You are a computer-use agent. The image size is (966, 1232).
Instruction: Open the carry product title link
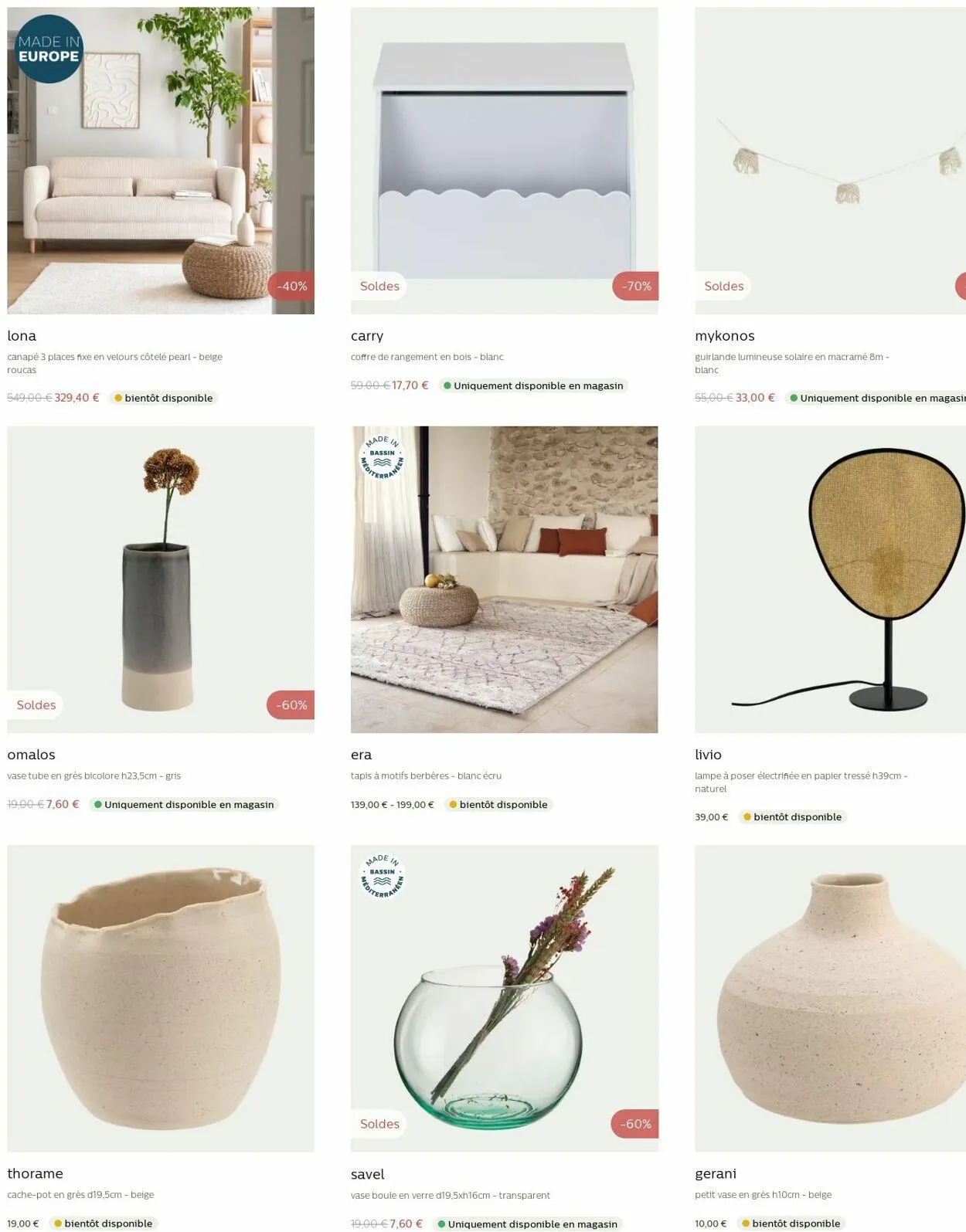[367, 336]
